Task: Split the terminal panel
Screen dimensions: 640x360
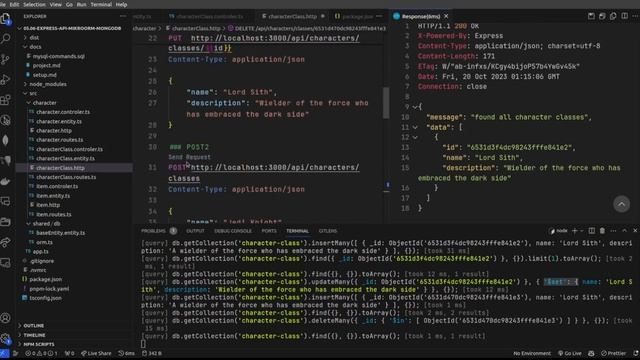Action: coord(591,231)
